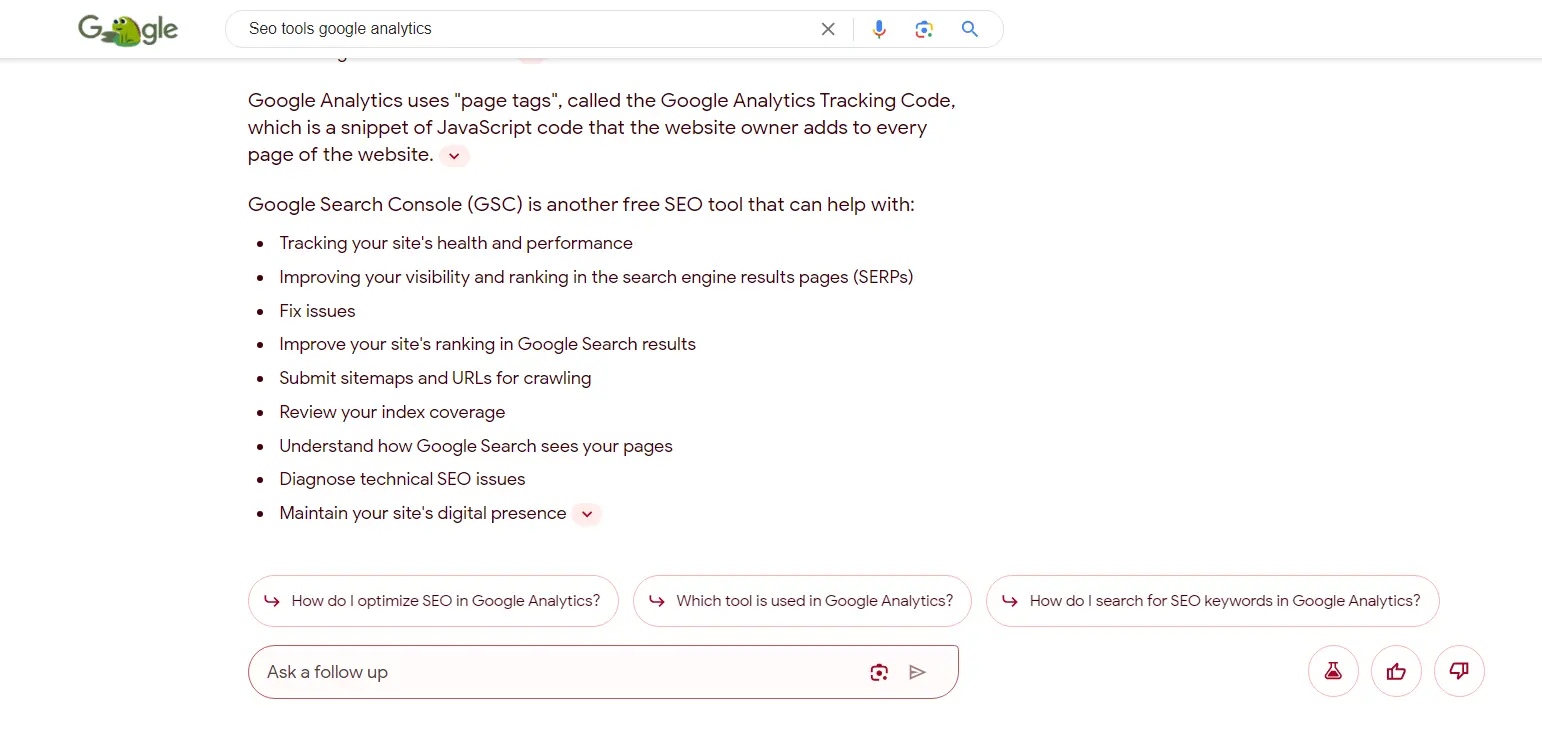Expand chevron after 'page of the website.'
1542x733 pixels.
(x=454, y=156)
